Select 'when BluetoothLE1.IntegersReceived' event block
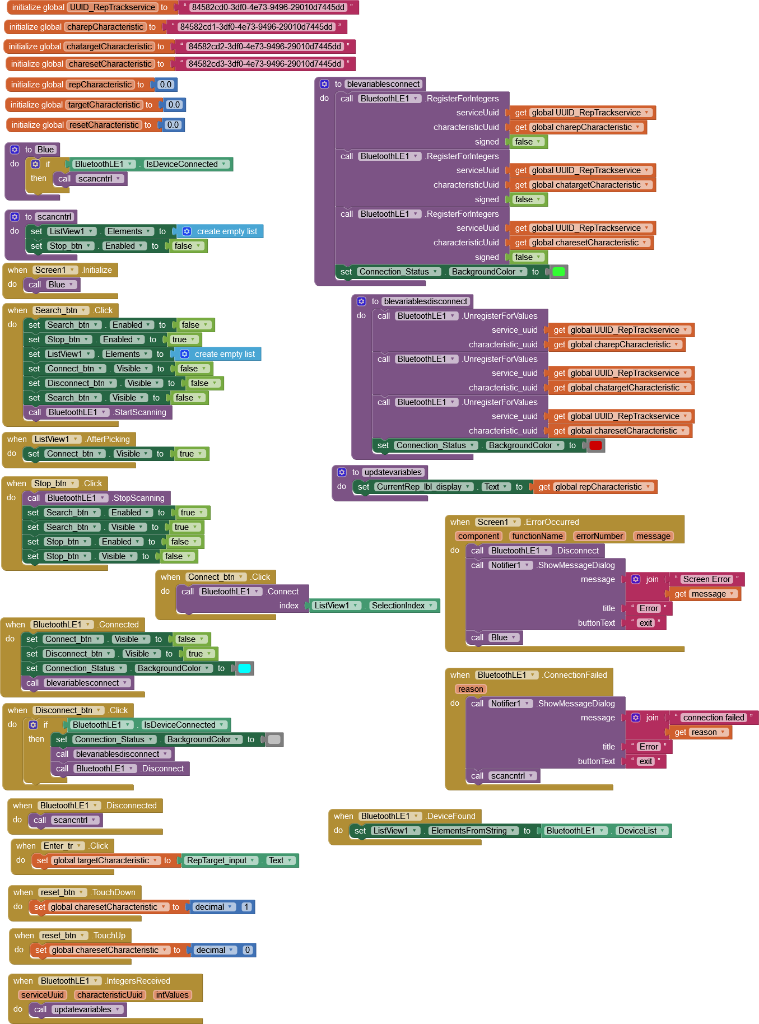Image resolution: width=759 pixels, height=1024 pixels. tap(23, 981)
